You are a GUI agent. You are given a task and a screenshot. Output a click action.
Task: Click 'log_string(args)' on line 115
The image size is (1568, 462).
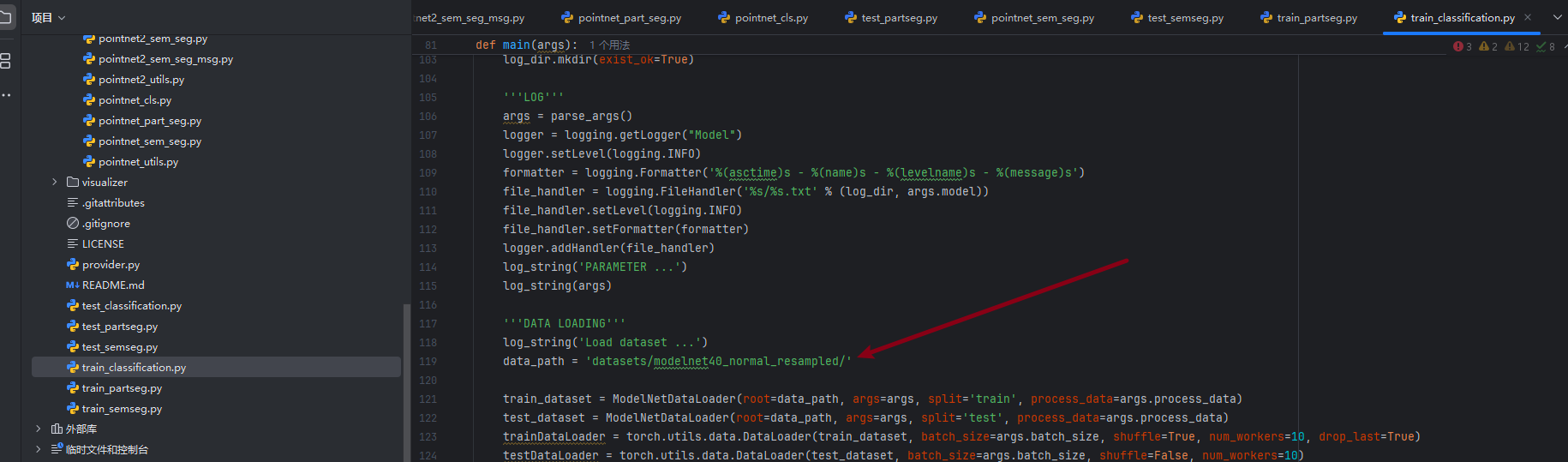point(558,286)
